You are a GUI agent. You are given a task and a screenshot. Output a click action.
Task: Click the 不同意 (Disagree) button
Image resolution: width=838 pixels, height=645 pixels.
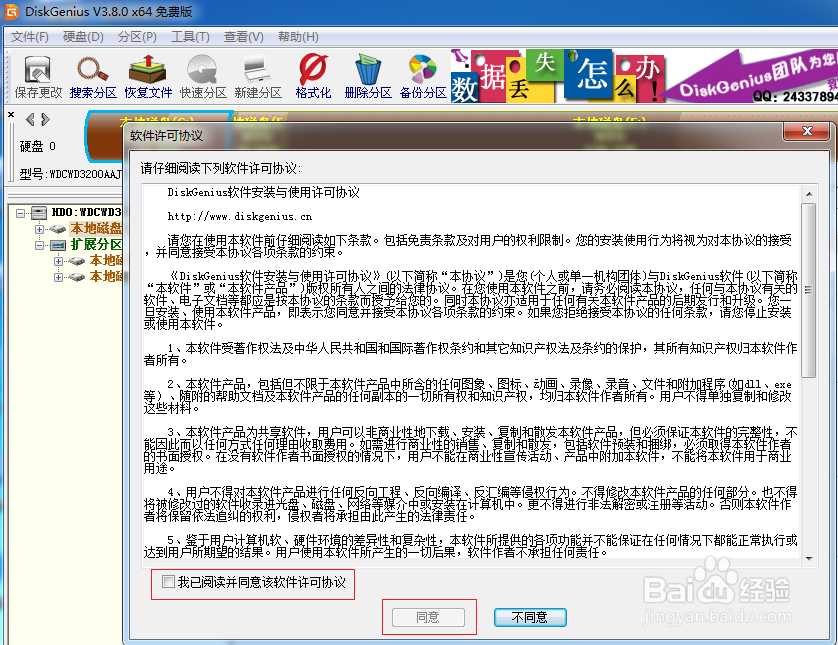pos(530,617)
